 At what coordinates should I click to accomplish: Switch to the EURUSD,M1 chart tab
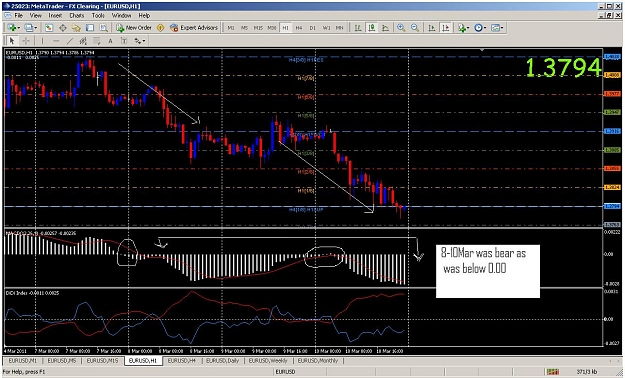(x=22, y=360)
